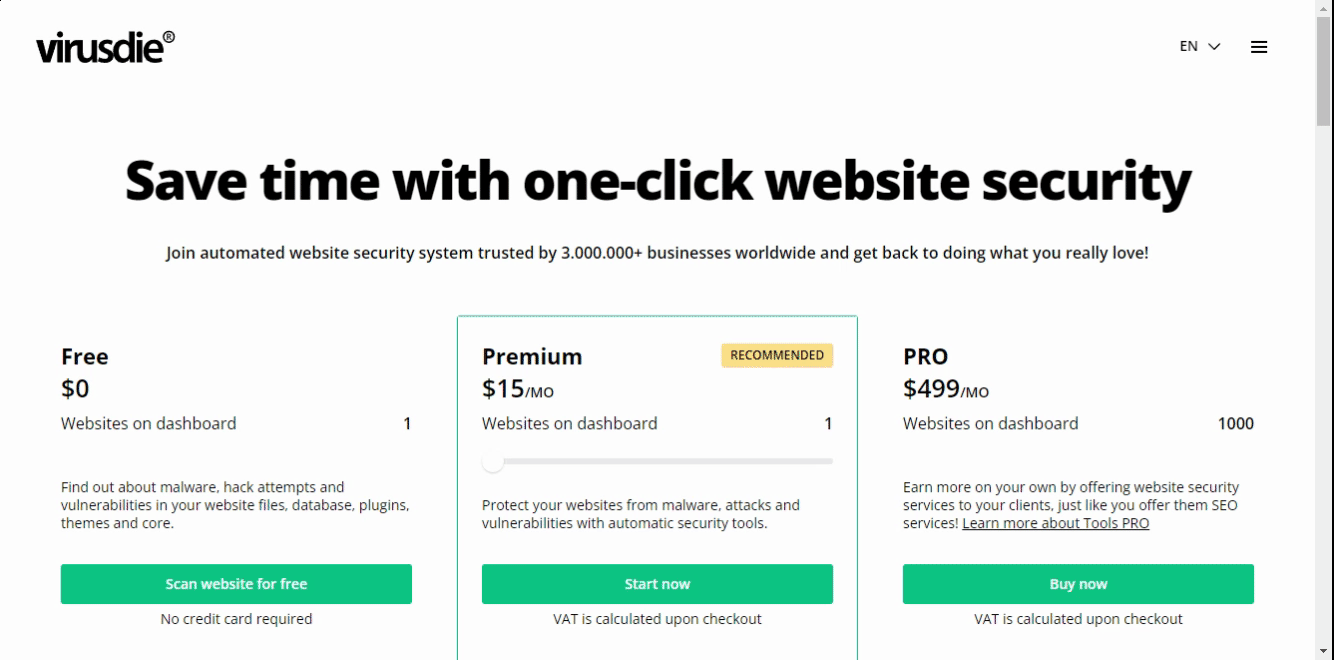
Task: Click the Premium websites slider handle
Action: pyautogui.click(x=492, y=461)
